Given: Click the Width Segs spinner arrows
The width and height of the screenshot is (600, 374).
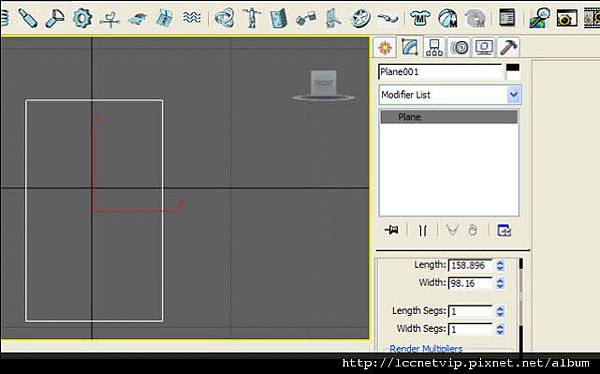Looking at the screenshot, I should 500,329.
